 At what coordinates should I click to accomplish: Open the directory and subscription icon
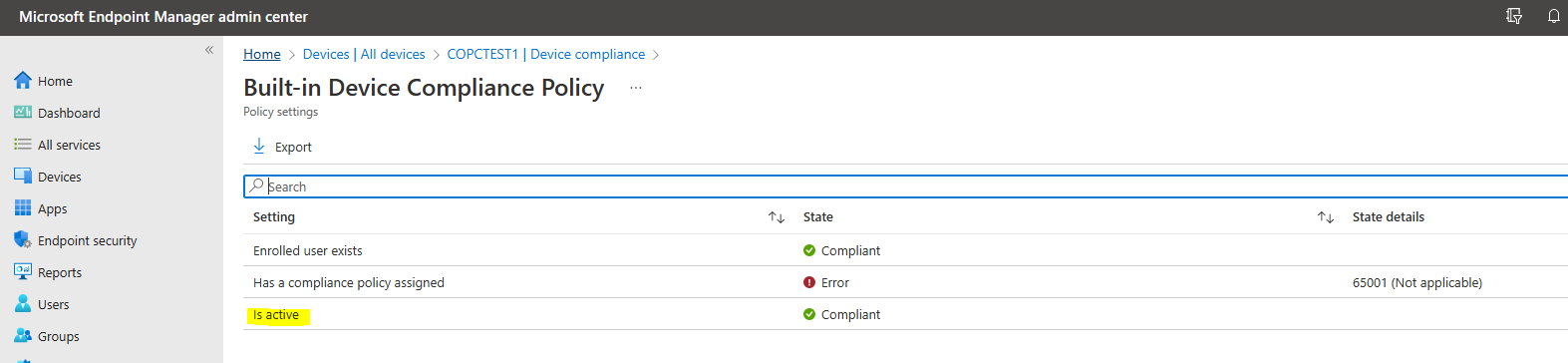pos(1514,16)
